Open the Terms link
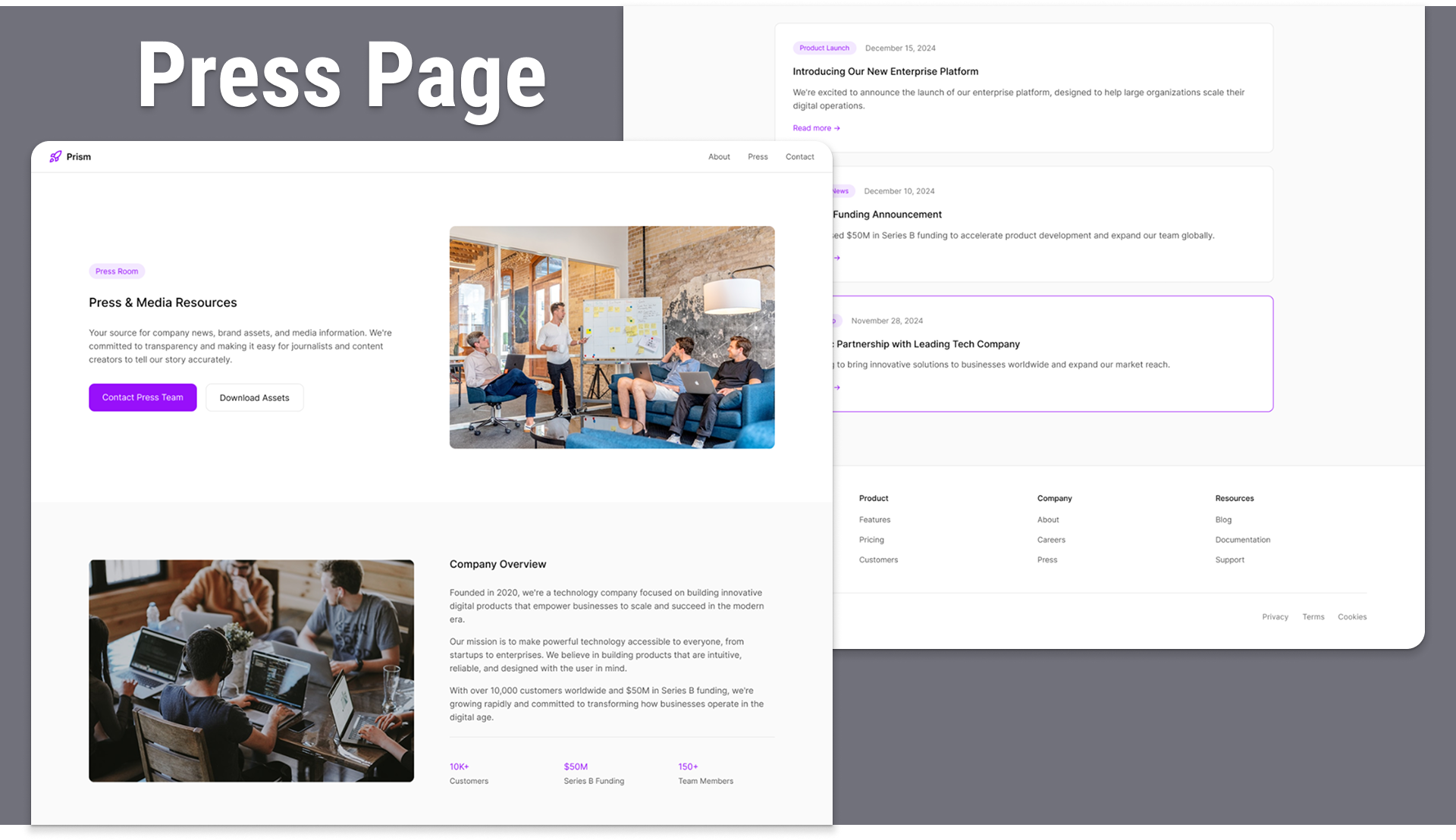Image resolution: width=1456 pixels, height=840 pixels. coord(1313,617)
